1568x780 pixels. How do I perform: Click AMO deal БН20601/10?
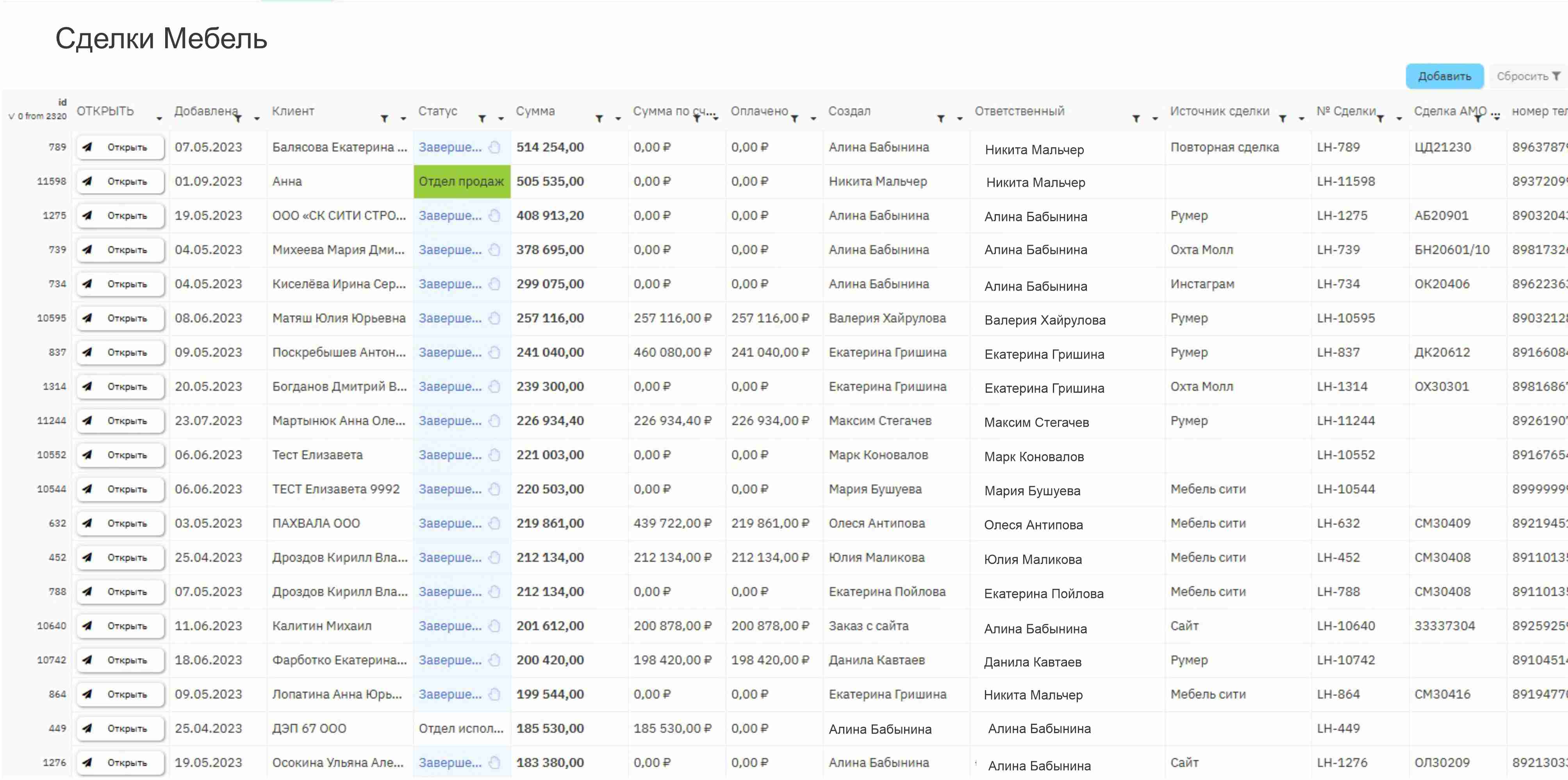pos(1452,250)
